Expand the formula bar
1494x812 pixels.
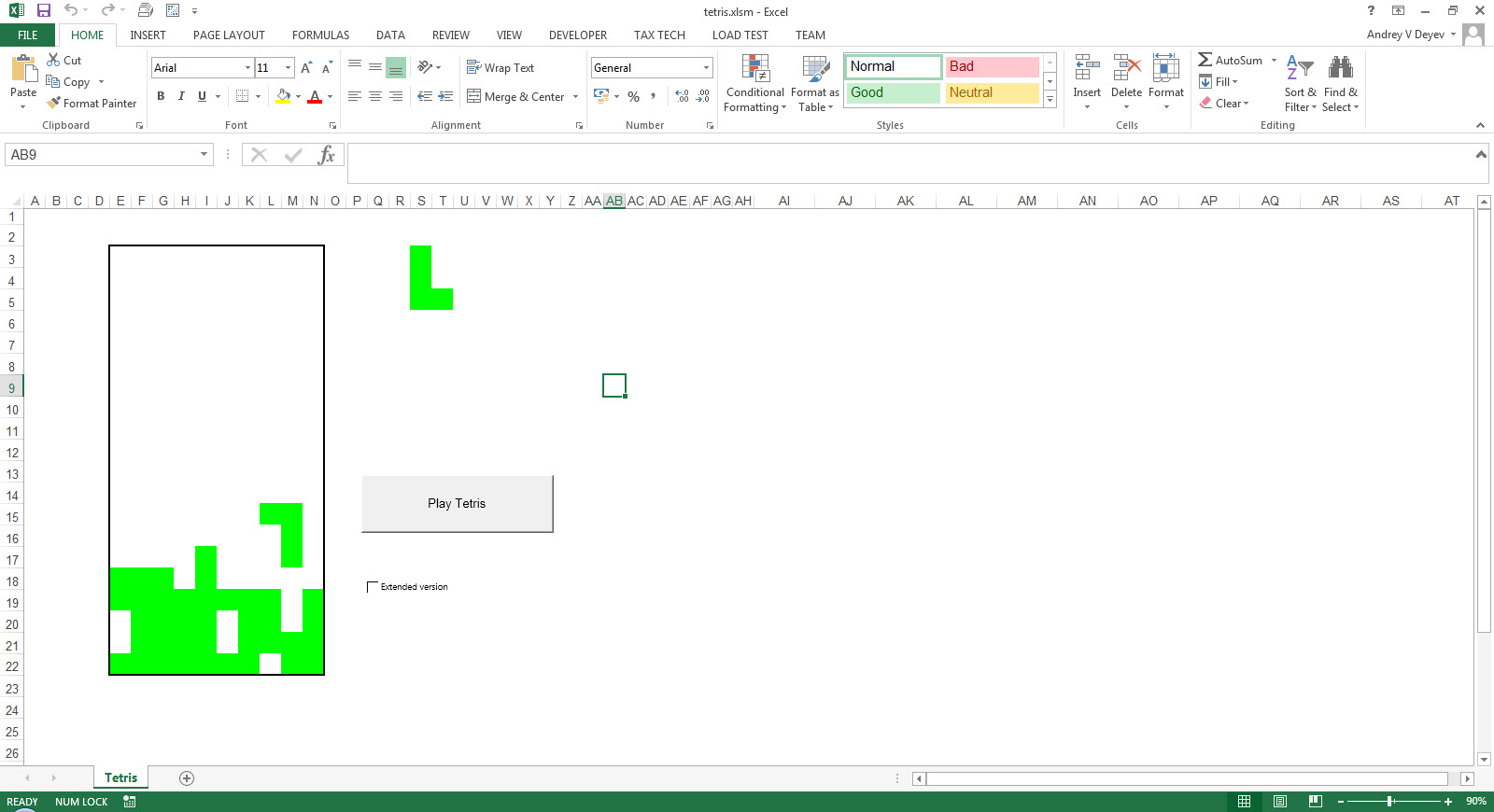(1481, 155)
